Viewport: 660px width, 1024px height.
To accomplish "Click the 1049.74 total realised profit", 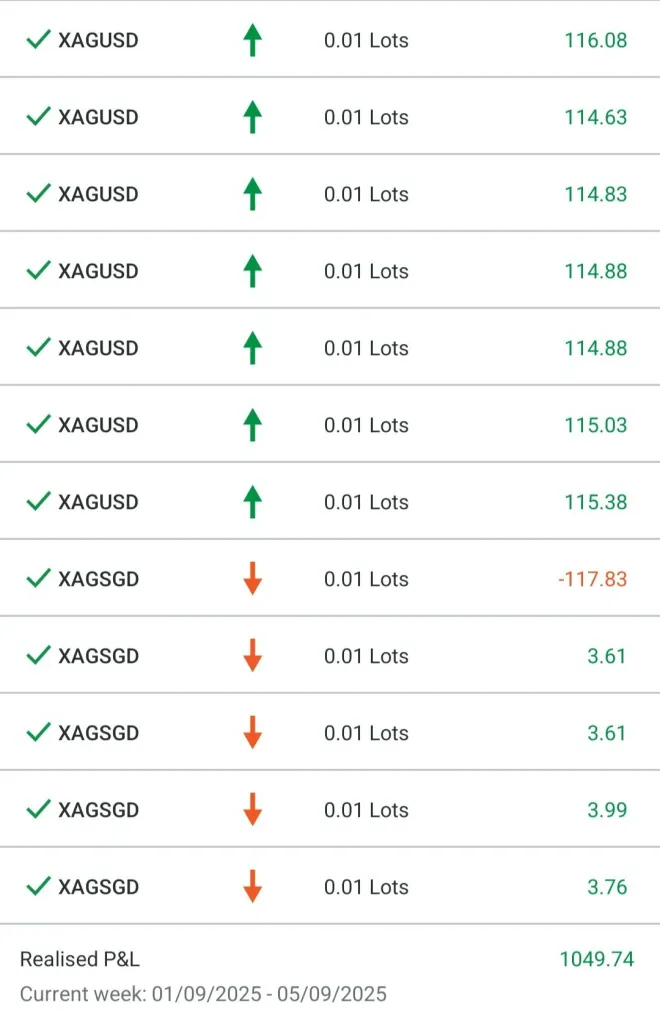I will click(596, 959).
